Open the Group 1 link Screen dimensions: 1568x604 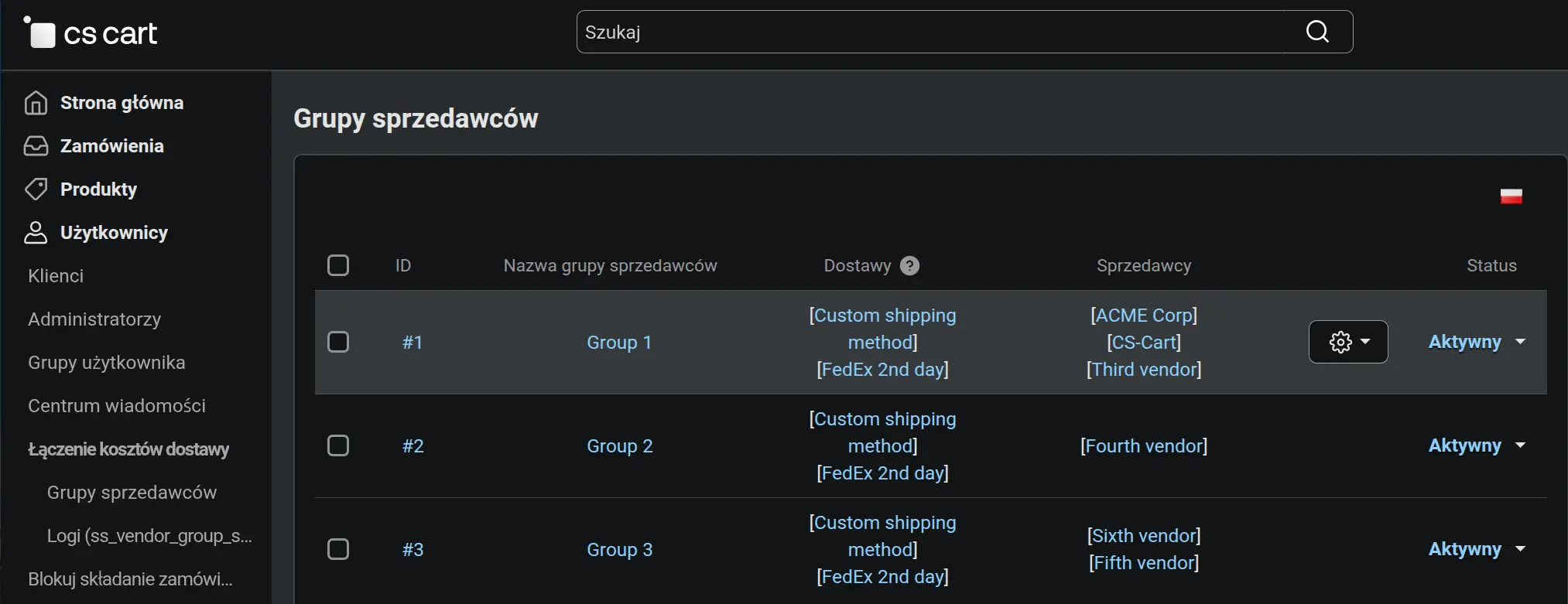tap(619, 343)
